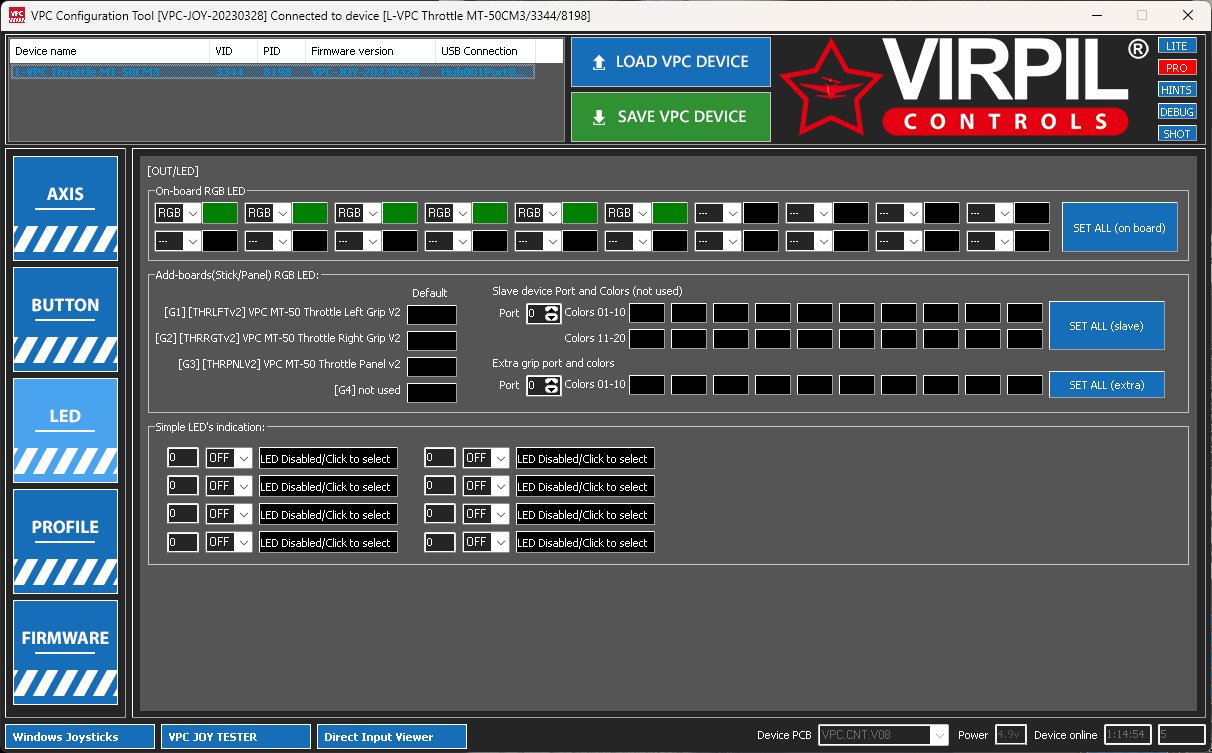Click first extra grip Colors 01-10 swatch

tap(646, 385)
